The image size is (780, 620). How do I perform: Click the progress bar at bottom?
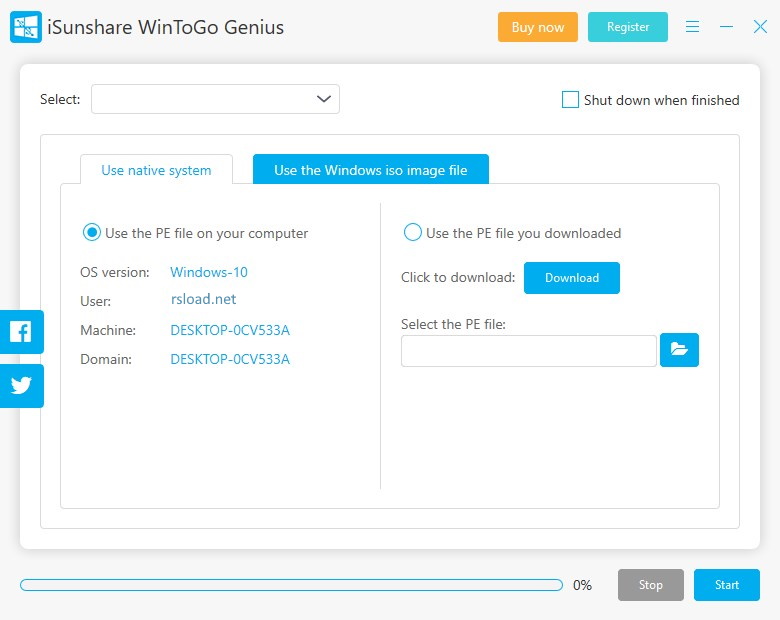291,585
